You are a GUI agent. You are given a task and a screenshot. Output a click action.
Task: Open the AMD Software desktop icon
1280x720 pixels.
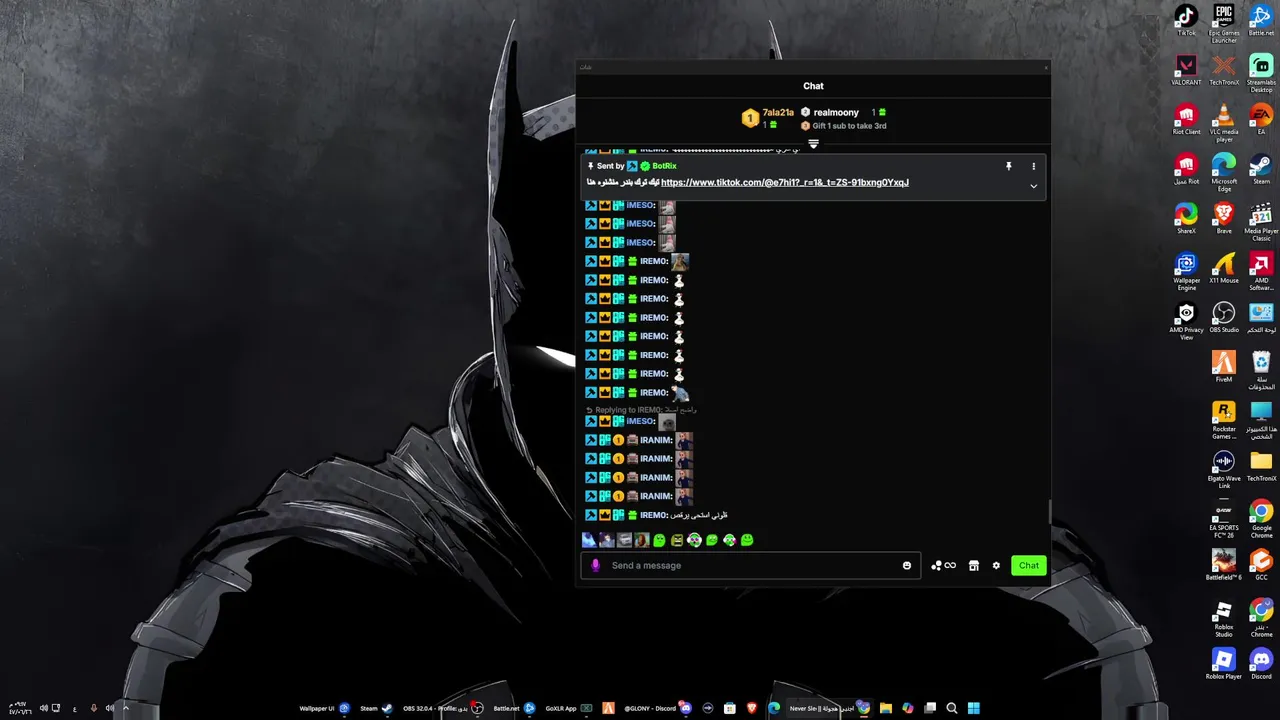pos(1261,272)
